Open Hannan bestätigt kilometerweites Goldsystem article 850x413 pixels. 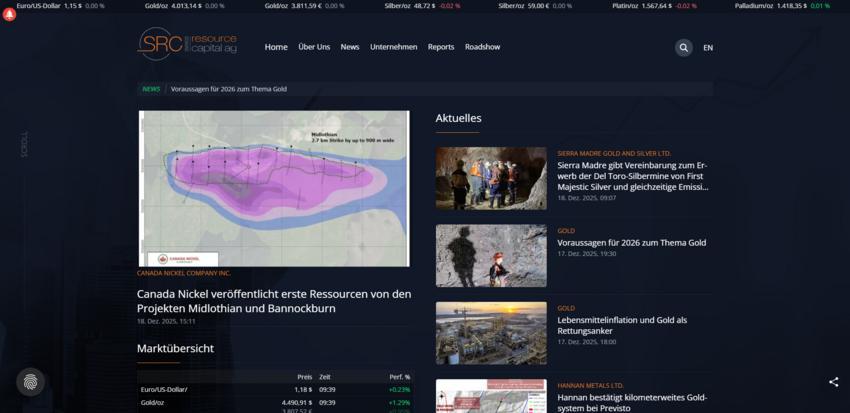(632, 403)
